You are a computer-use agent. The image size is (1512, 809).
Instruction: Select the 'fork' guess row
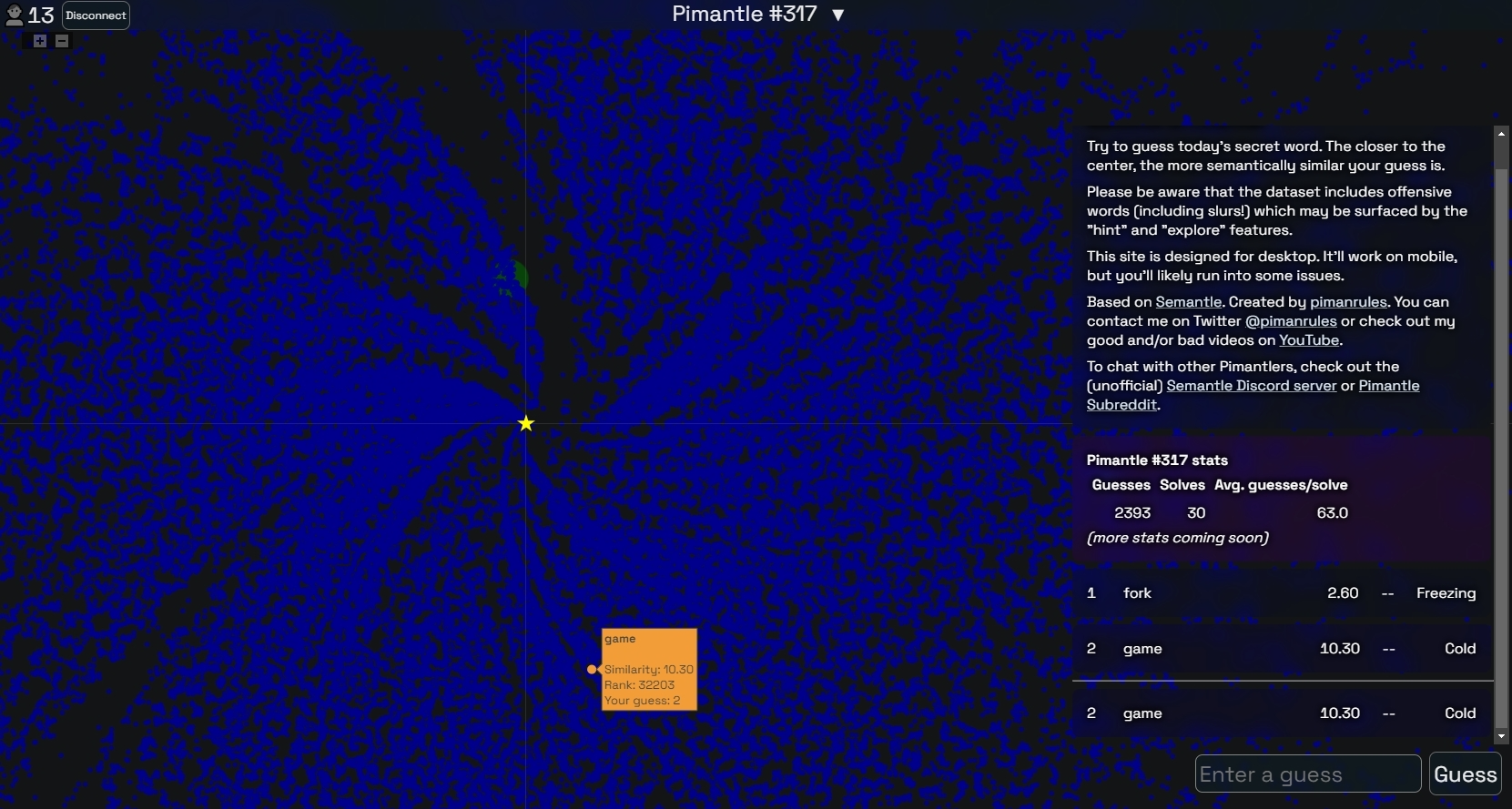pos(1283,593)
